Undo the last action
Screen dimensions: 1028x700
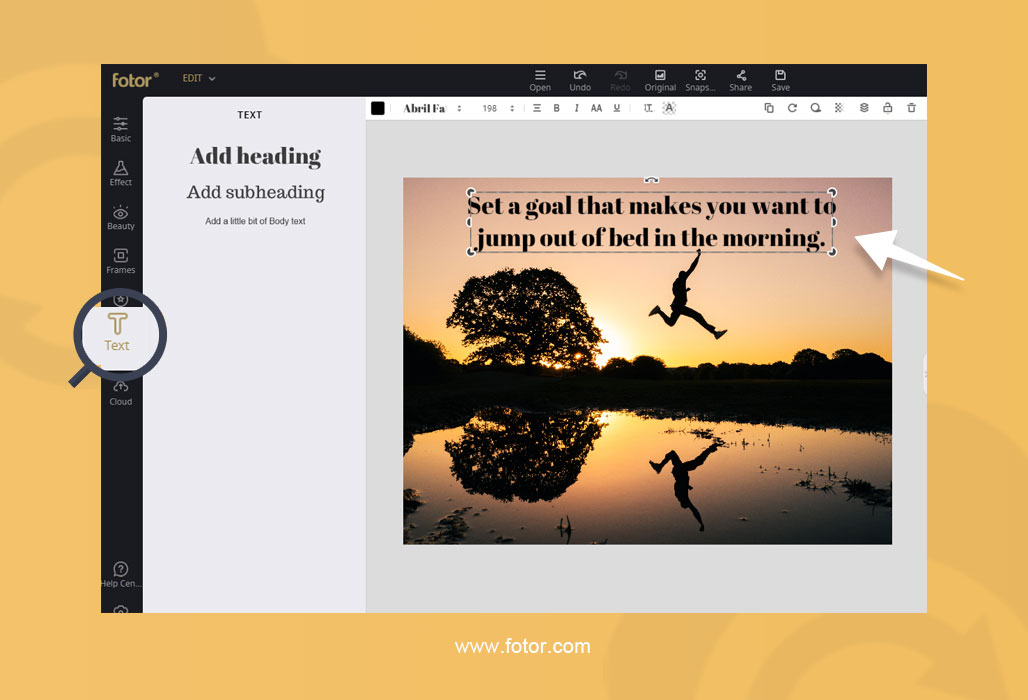(x=580, y=81)
